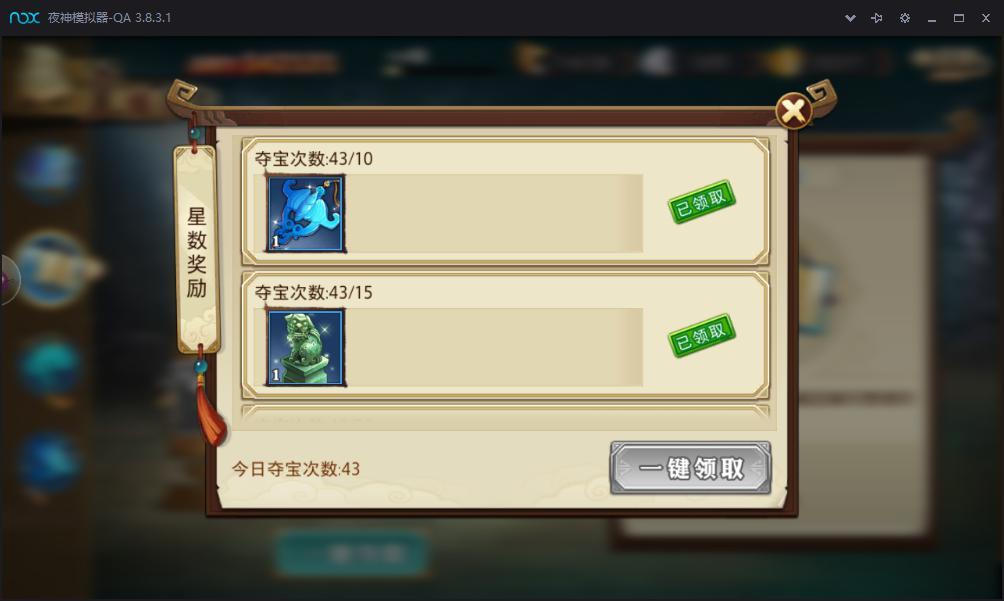The width and height of the screenshot is (1004, 601).
Task: Click the green jade lion statue reward icon
Action: [x=305, y=348]
